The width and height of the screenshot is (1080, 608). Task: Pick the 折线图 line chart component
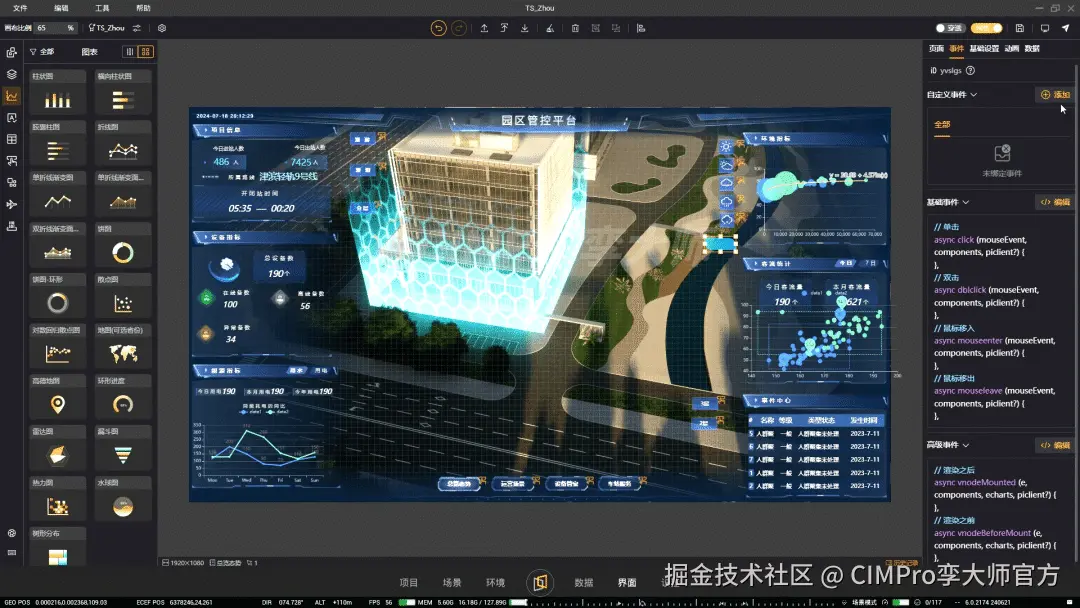point(123,145)
